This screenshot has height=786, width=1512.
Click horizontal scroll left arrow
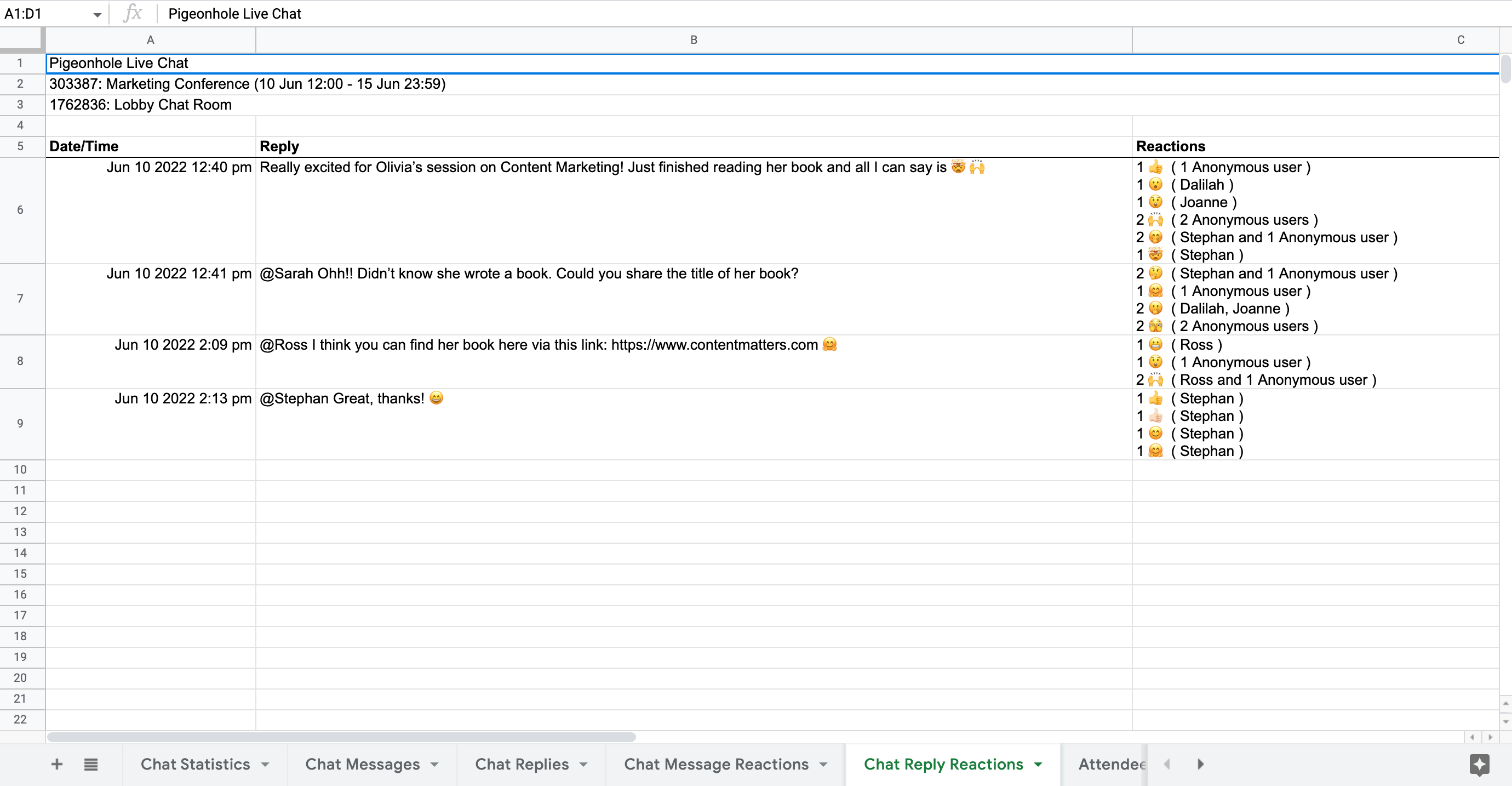tap(1473, 737)
